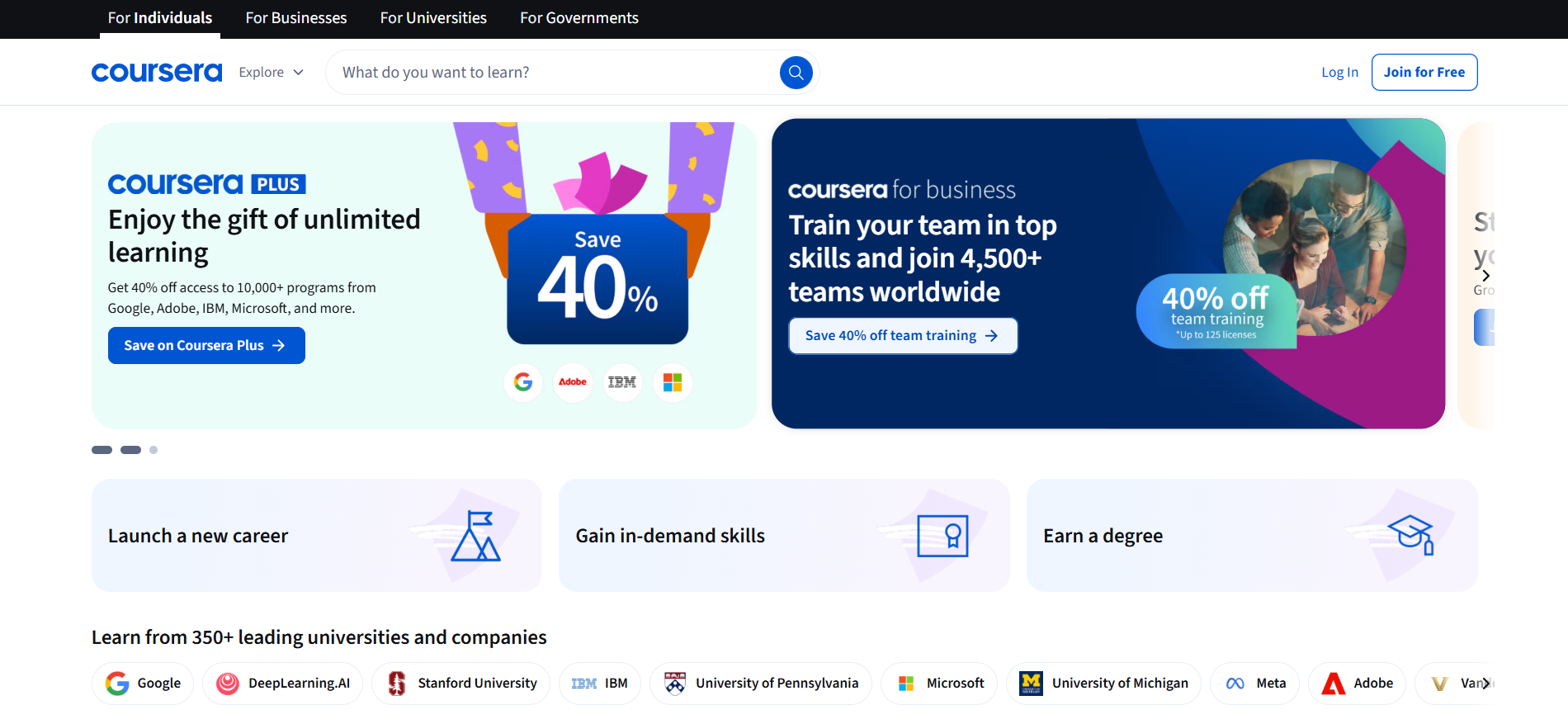The image size is (1568, 724).
Task: Click the IBM logo in Coursera Plus banner
Action: tap(622, 382)
